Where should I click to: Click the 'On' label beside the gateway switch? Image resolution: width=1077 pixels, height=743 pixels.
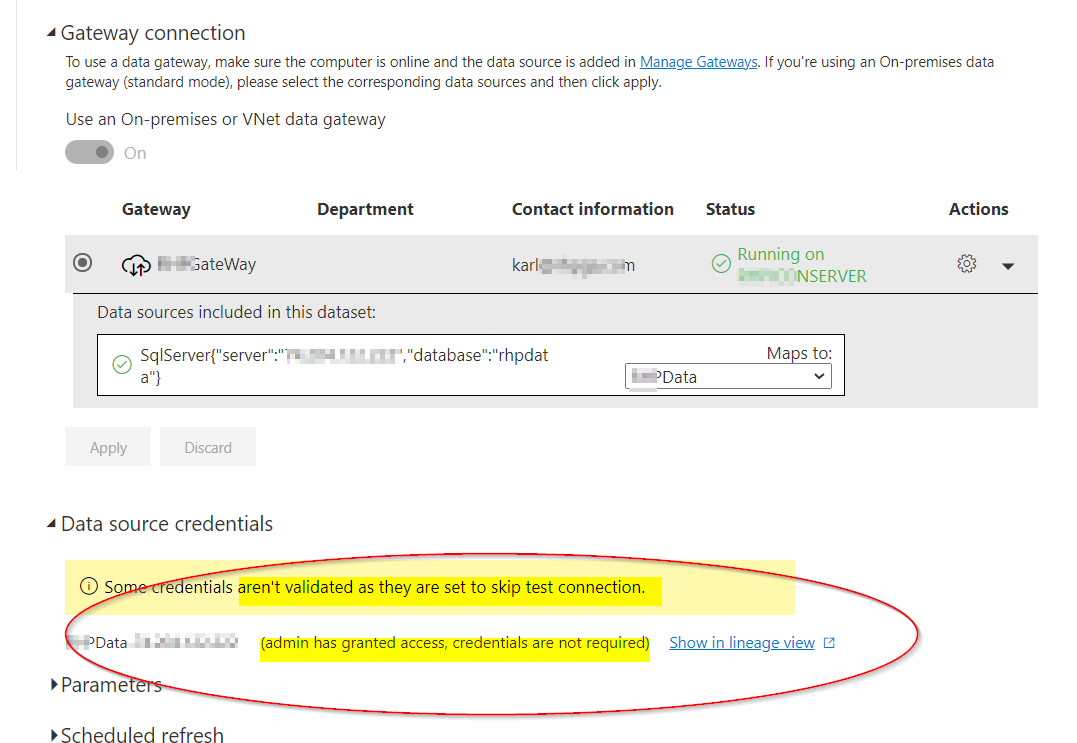[135, 153]
